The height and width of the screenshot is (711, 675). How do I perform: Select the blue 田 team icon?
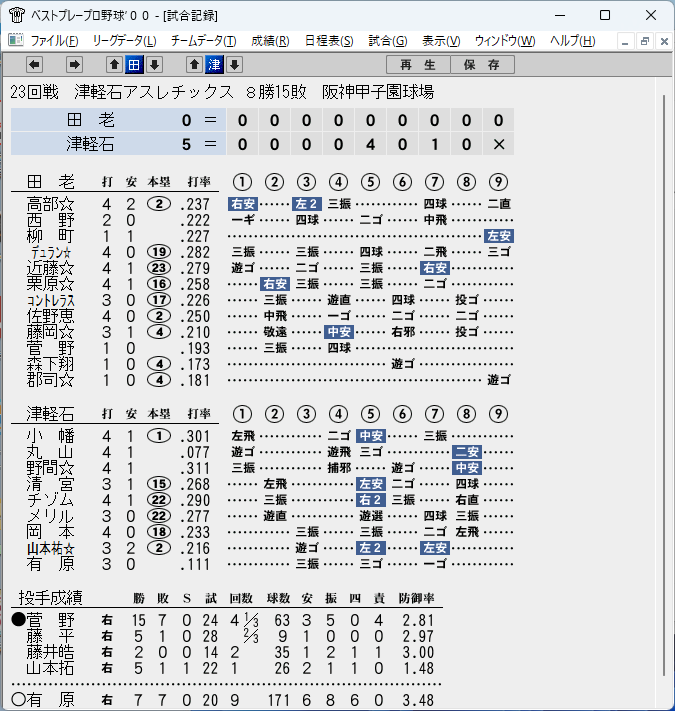tap(134, 65)
